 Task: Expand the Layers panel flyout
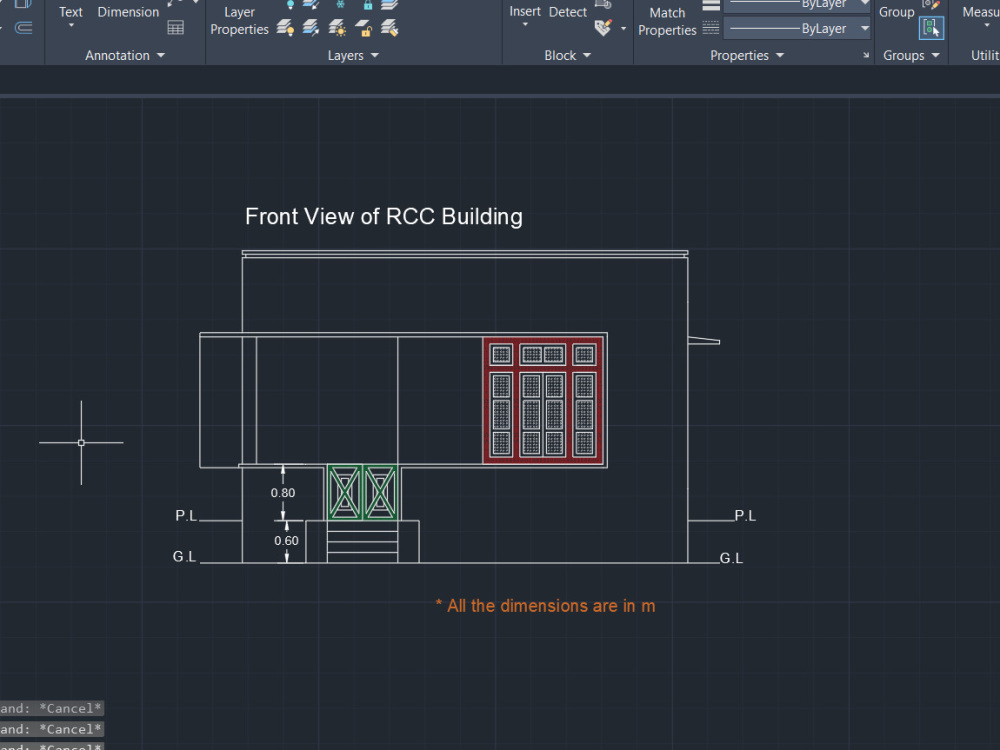(x=375, y=56)
